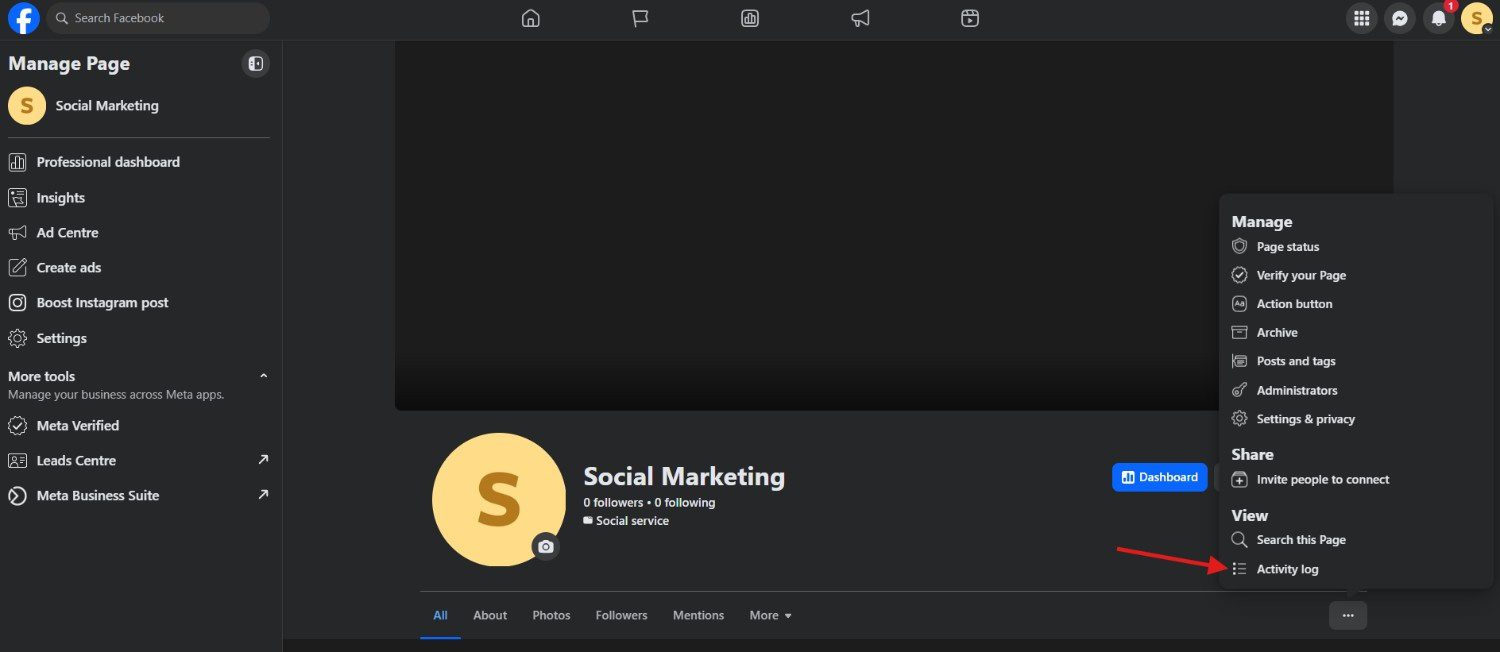The height and width of the screenshot is (652, 1500).
Task: Click the Pages flag icon in top bar
Action: [641, 18]
